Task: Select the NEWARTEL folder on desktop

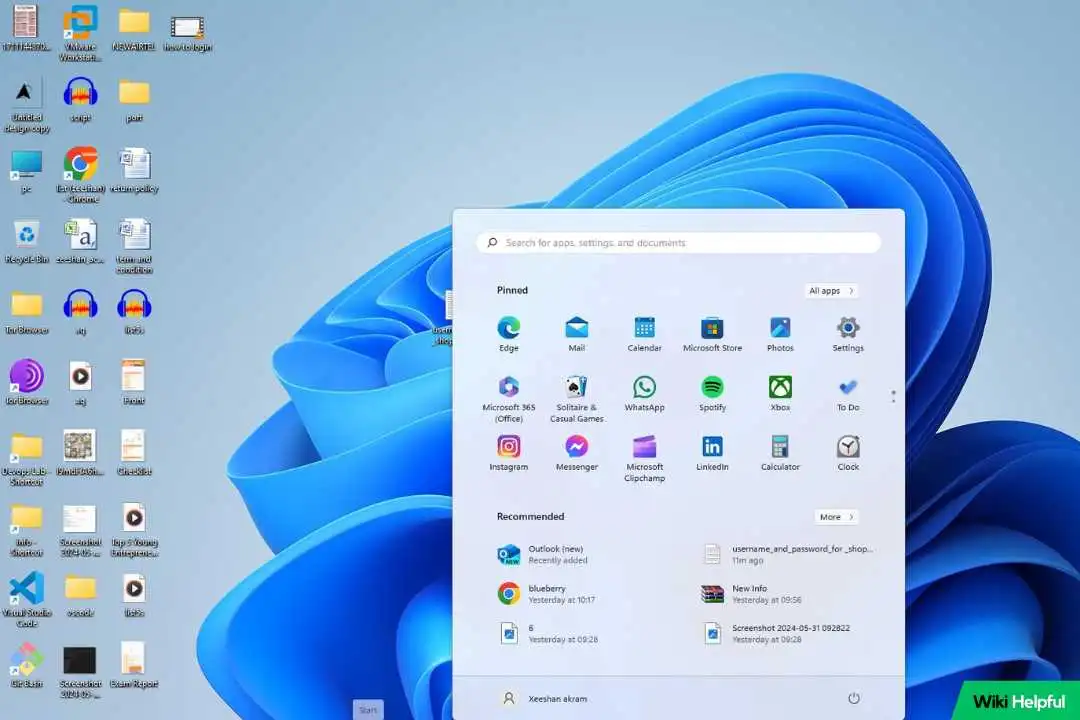Action: click(134, 29)
